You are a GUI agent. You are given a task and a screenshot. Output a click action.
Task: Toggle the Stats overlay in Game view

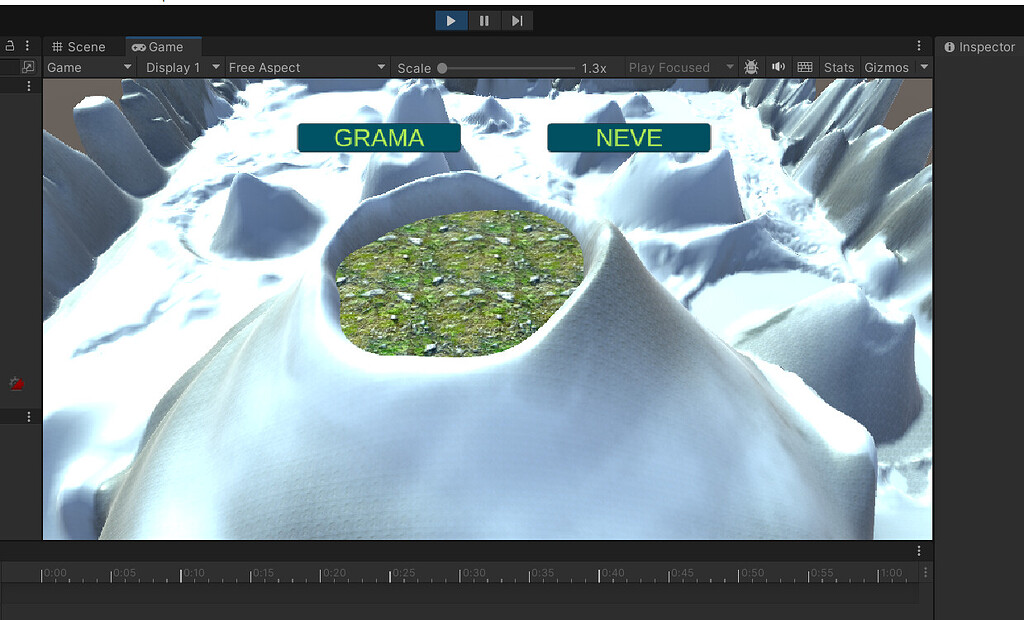pos(838,67)
